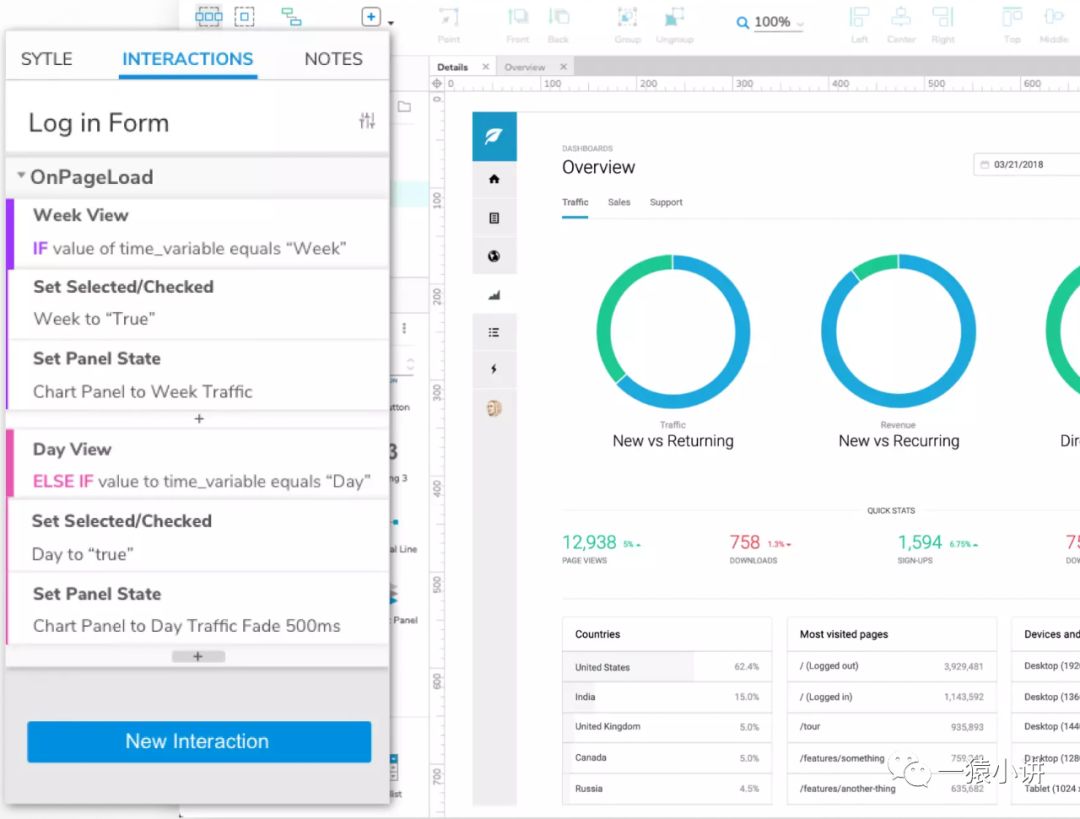
Task: Collapse the OnPageLoad event section
Action: tap(22, 176)
